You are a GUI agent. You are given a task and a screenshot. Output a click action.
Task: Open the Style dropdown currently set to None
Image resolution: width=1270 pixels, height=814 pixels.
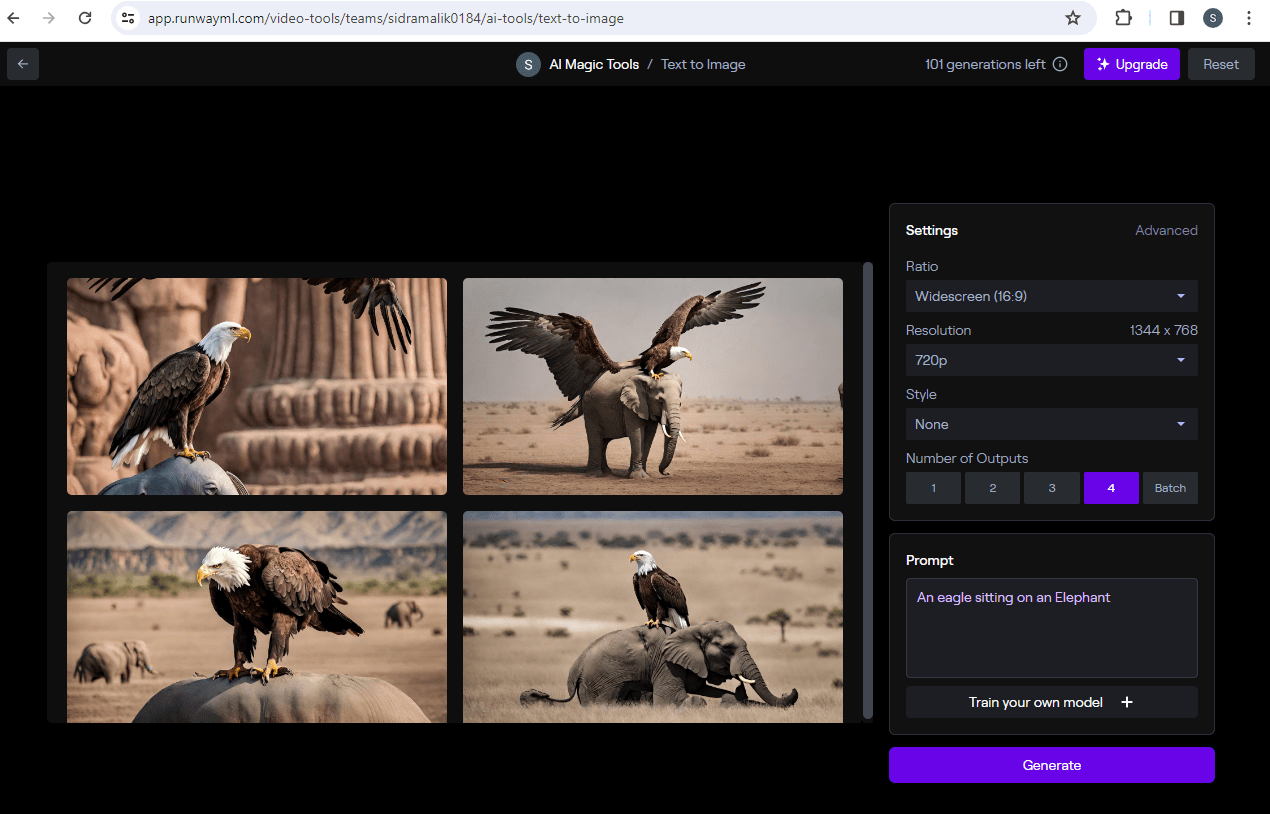pyautogui.click(x=1051, y=424)
